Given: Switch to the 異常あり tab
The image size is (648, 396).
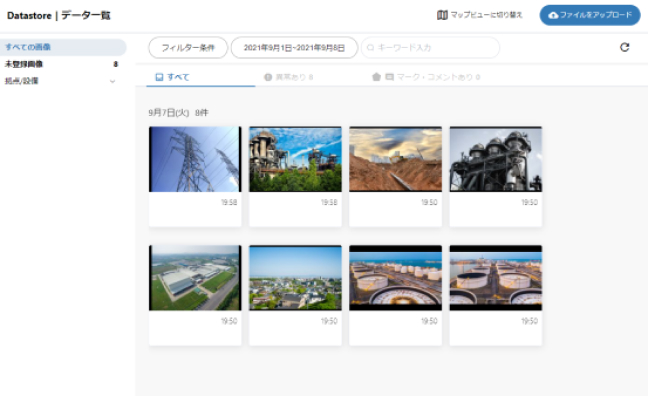Looking at the screenshot, I should tap(288, 77).
